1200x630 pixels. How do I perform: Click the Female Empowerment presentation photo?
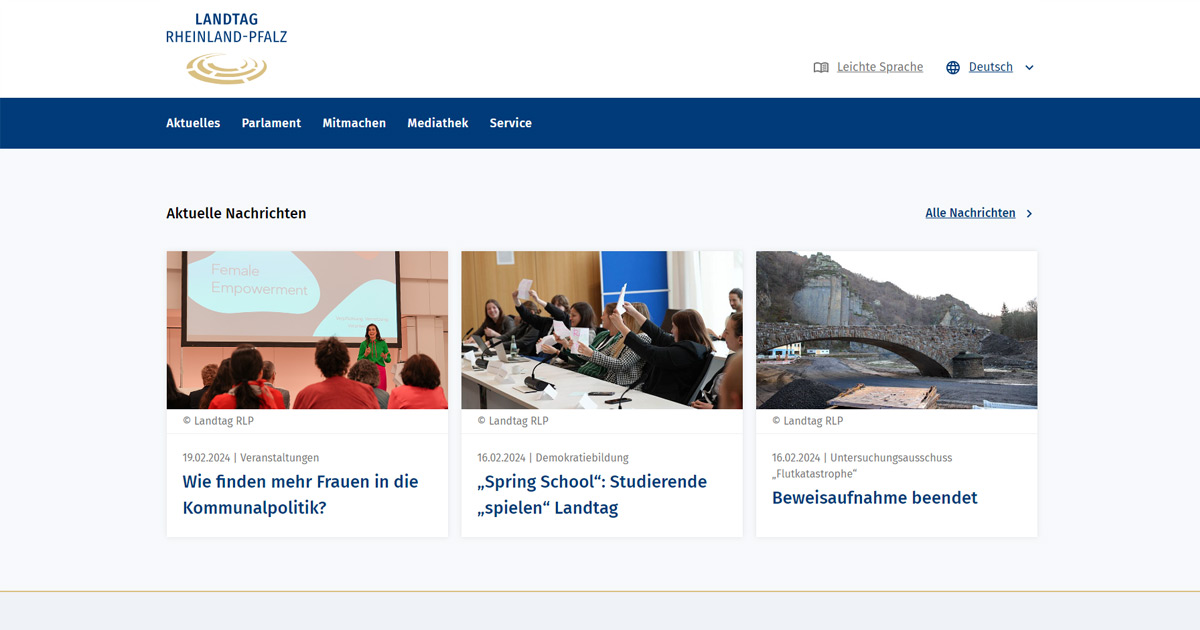pyautogui.click(x=307, y=330)
